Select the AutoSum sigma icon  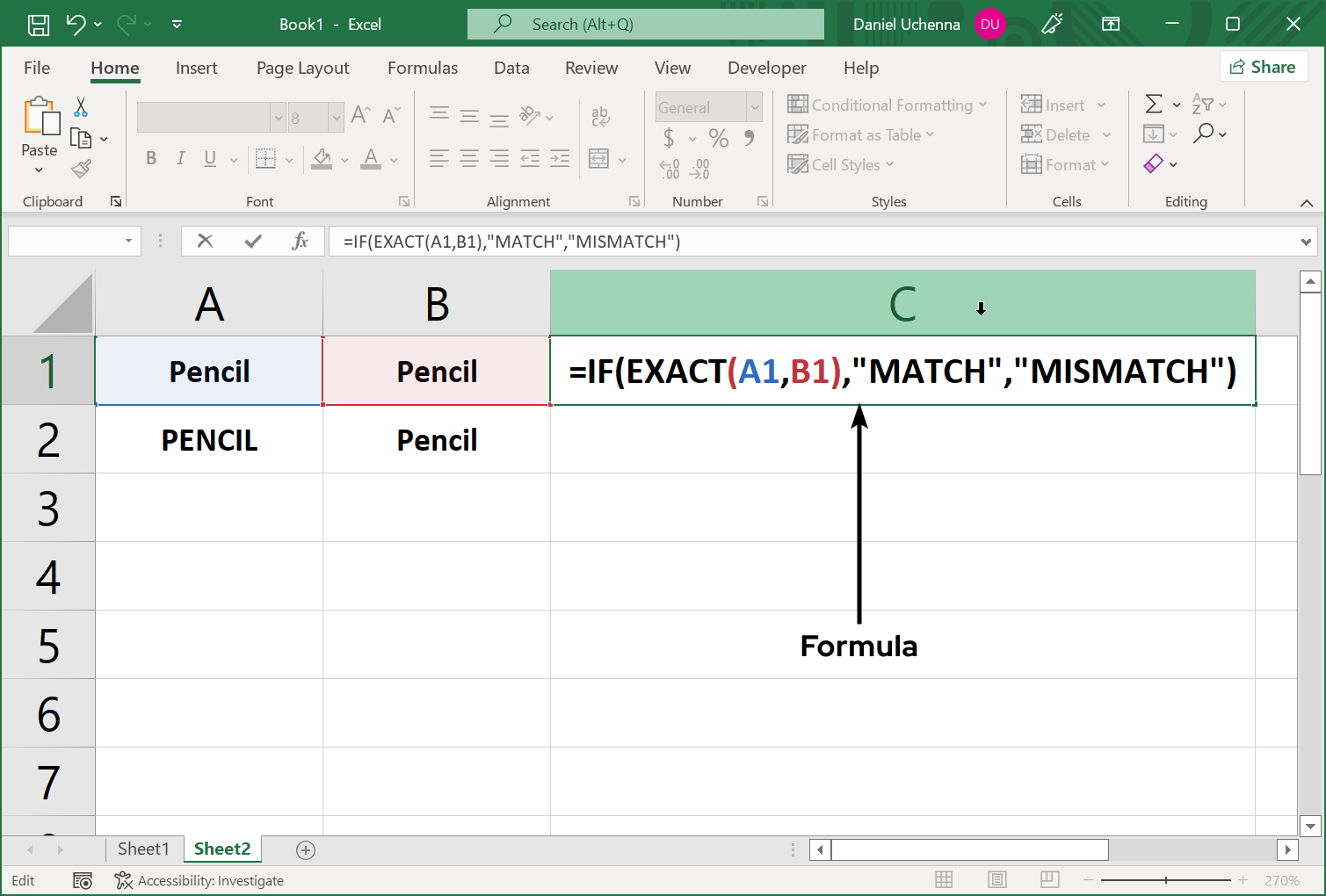(1154, 104)
